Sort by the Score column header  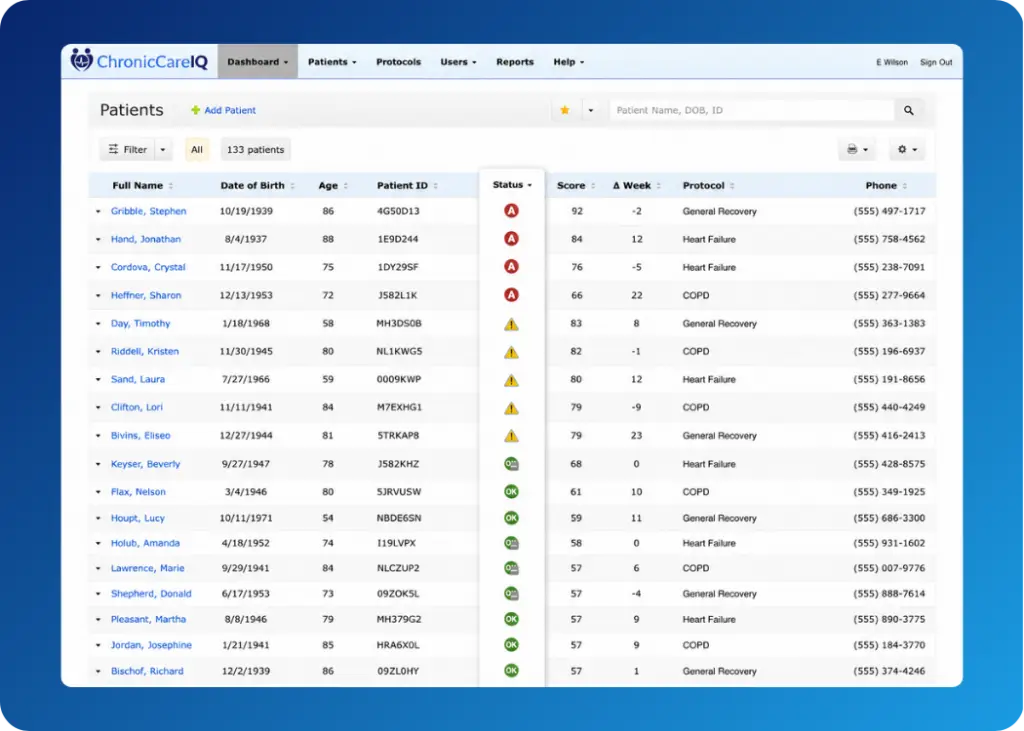pyautogui.click(x=575, y=186)
